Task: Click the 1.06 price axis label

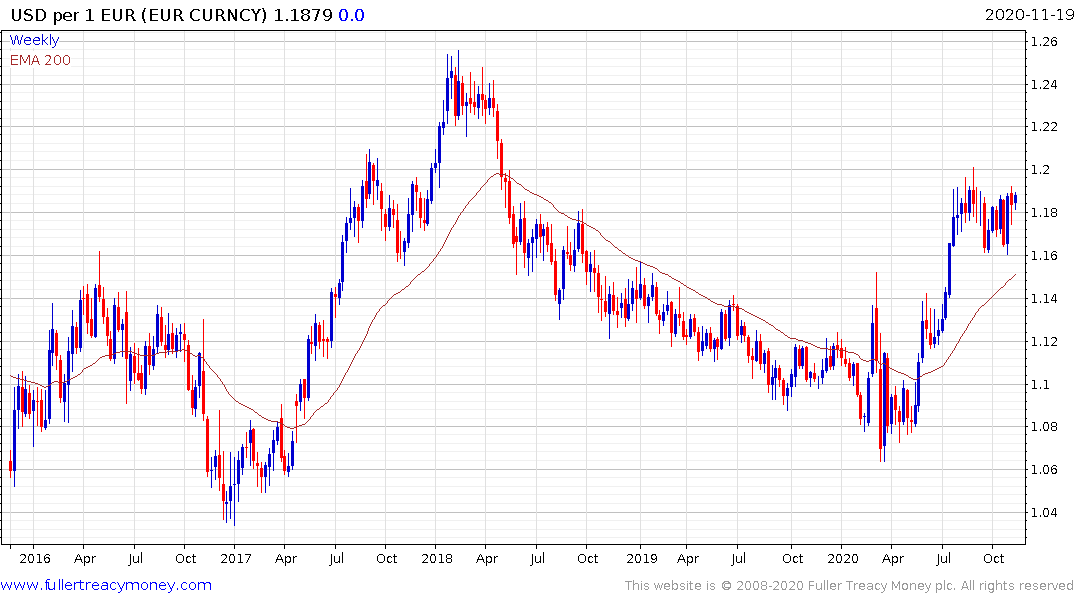Action: pos(1044,470)
